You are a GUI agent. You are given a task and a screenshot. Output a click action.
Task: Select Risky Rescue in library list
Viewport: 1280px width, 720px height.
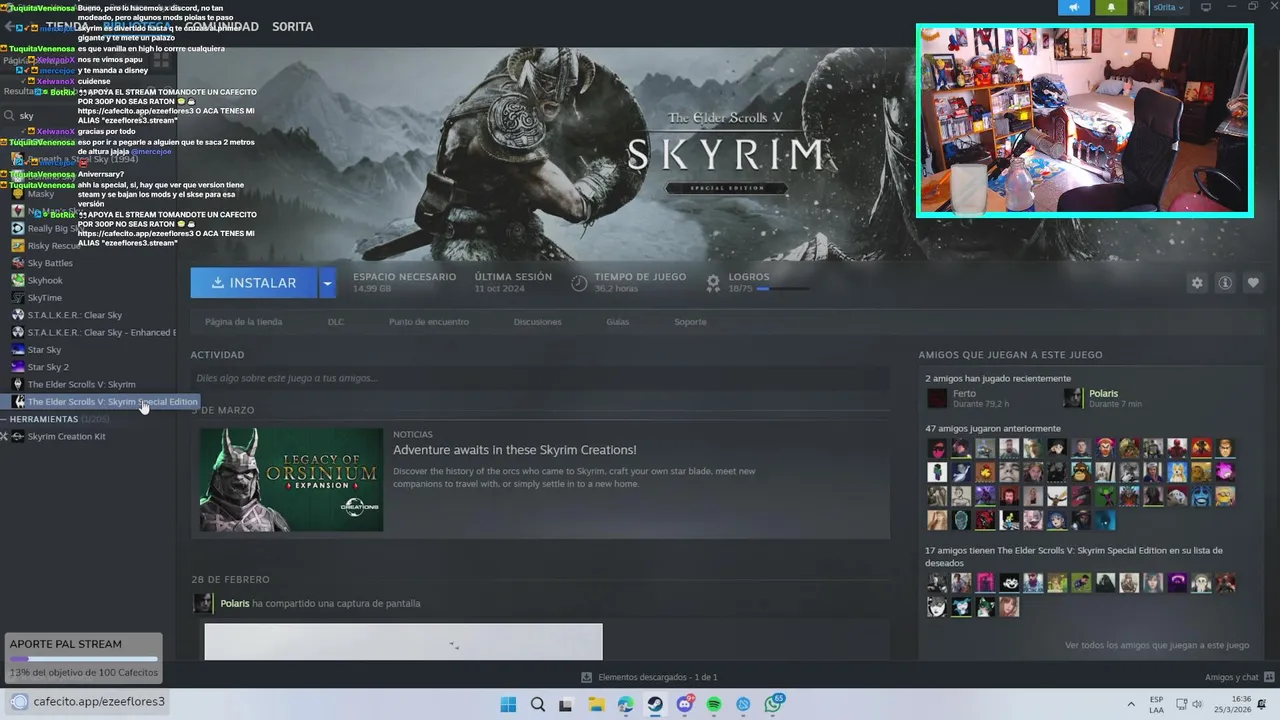tap(53, 246)
